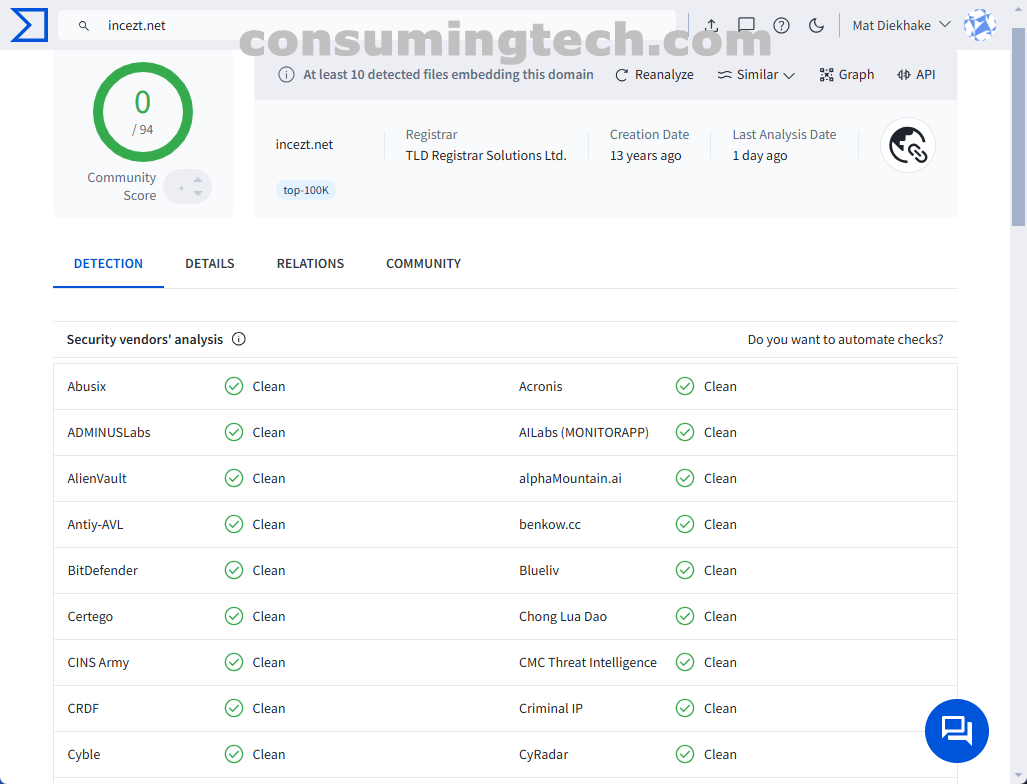The width and height of the screenshot is (1027, 784).
Task: Click the upload file icon
Action: 711,25
